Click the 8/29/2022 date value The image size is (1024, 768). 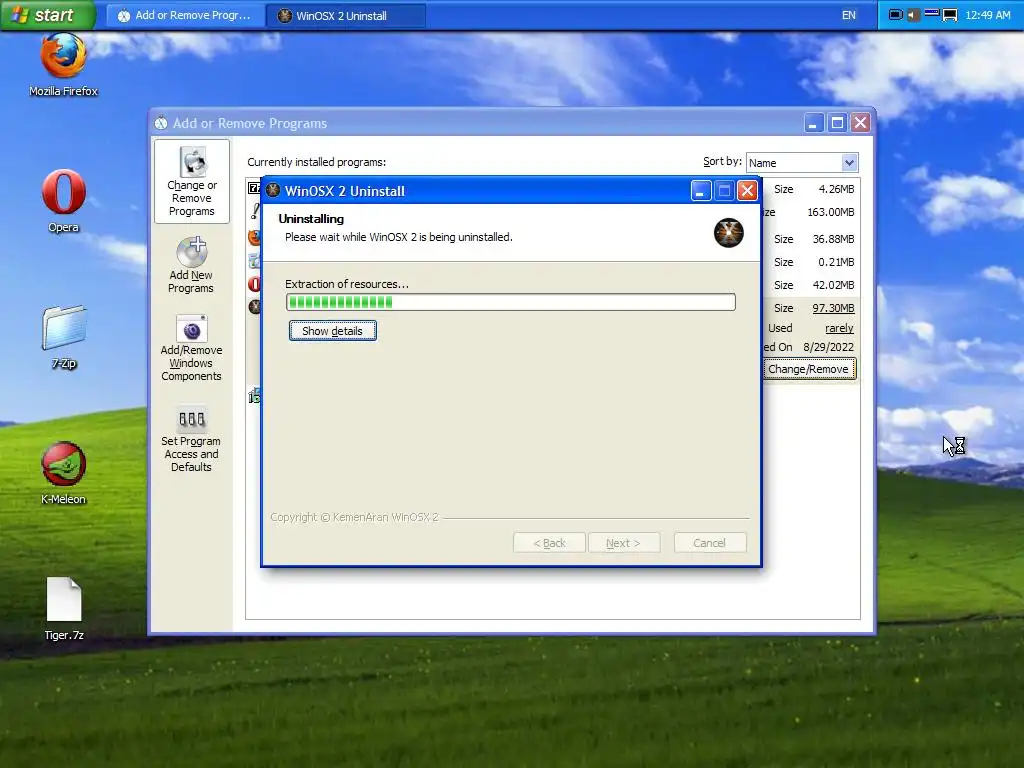tap(828, 347)
